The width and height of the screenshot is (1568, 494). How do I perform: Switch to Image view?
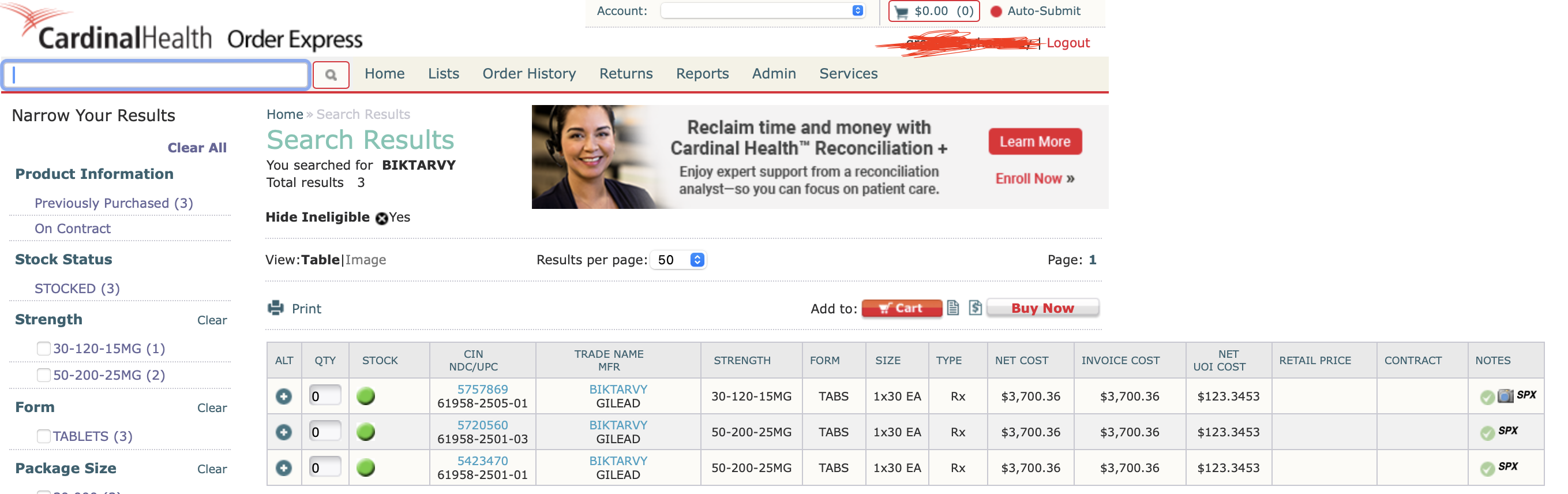click(366, 260)
